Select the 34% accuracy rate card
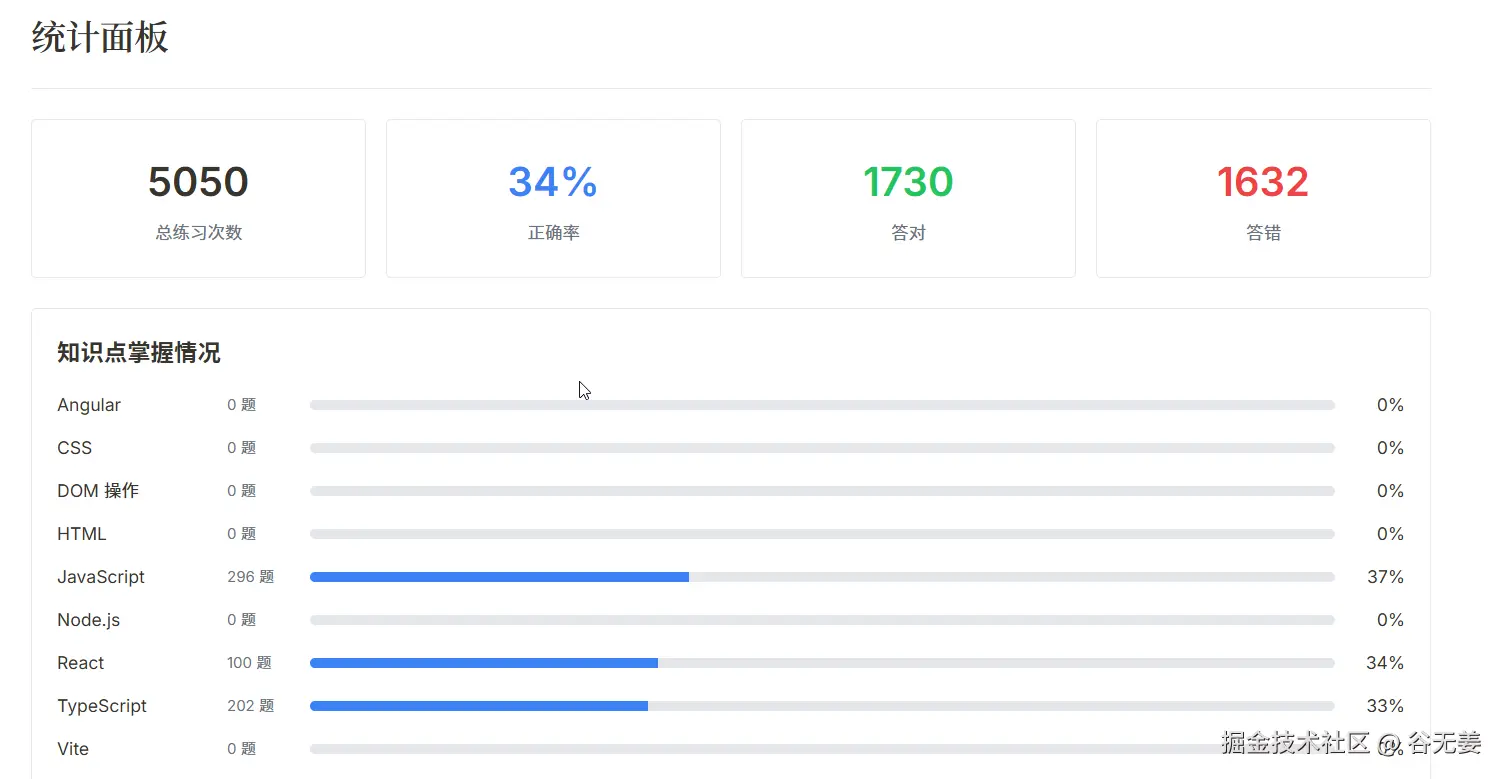1504x779 pixels. (553, 199)
